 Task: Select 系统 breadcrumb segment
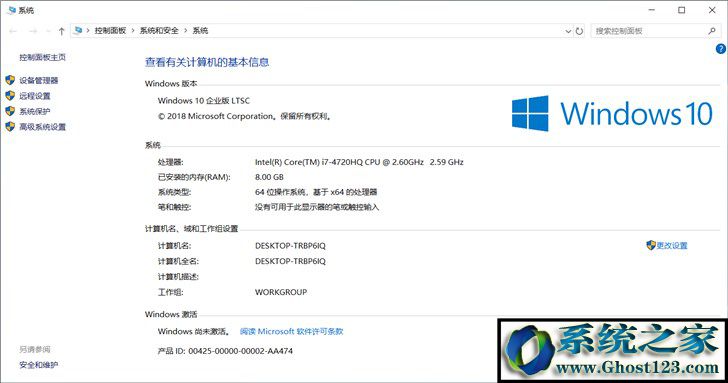click(x=200, y=31)
